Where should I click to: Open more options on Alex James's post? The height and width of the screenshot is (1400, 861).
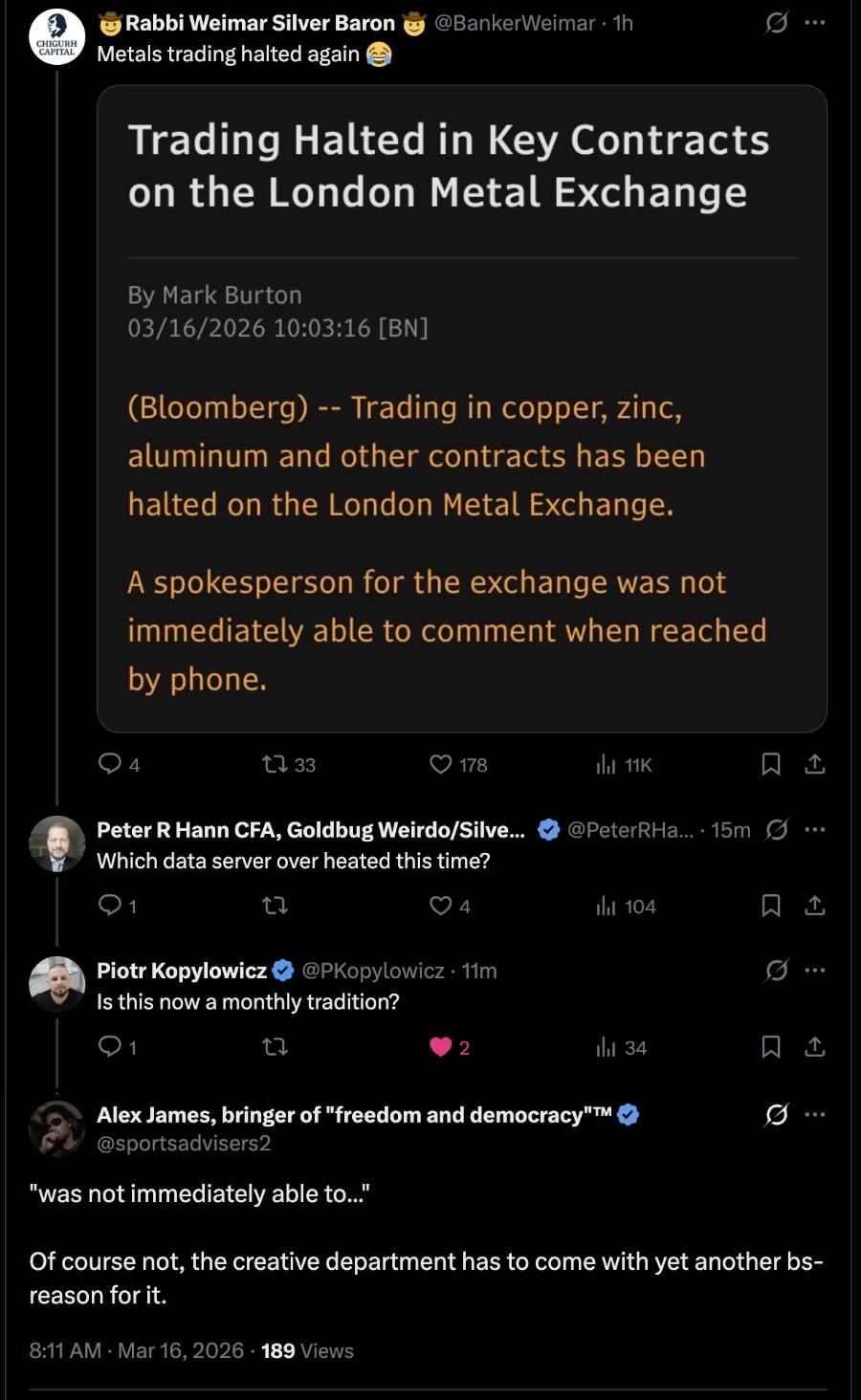[x=815, y=1114]
